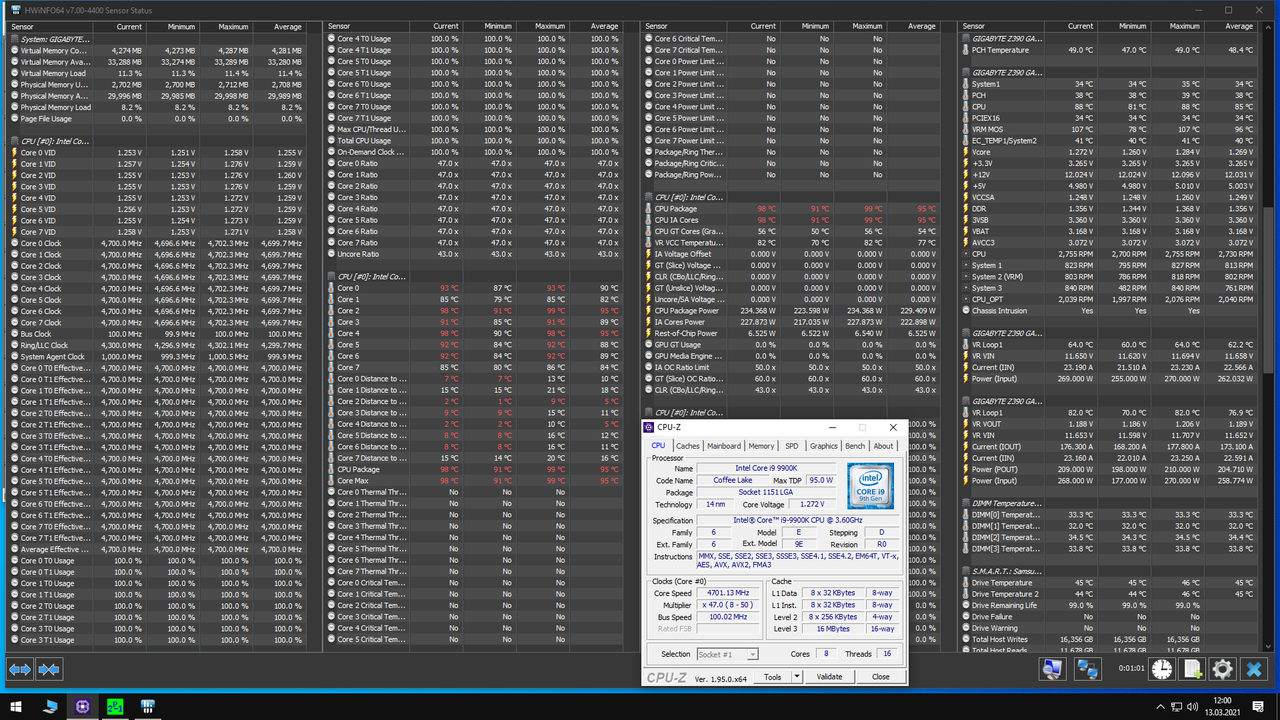Screen dimensions: 1280x720
Task: Click the 0:01:01 elapsed timer
Action: (1131, 668)
